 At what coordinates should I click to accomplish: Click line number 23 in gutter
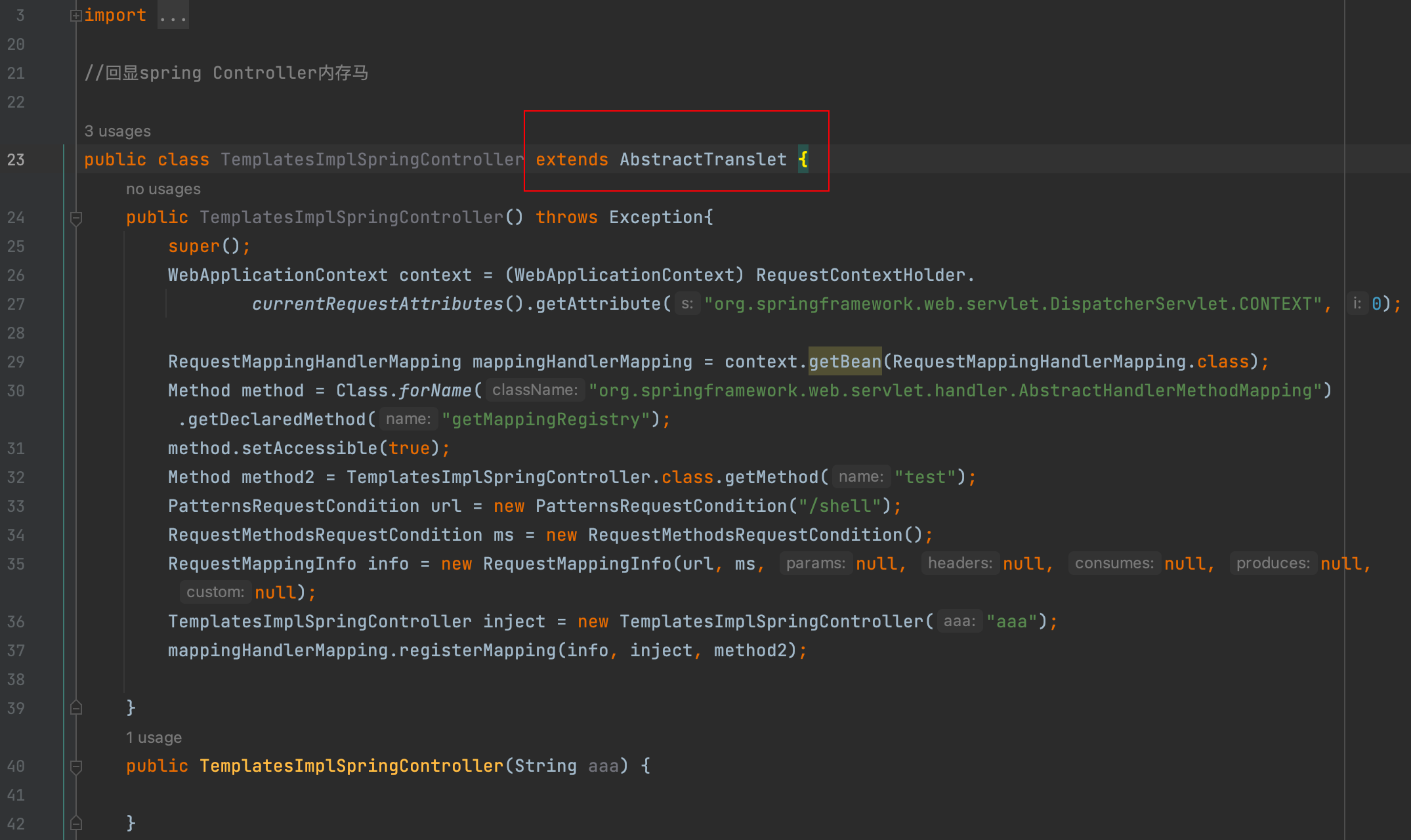pos(16,160)
